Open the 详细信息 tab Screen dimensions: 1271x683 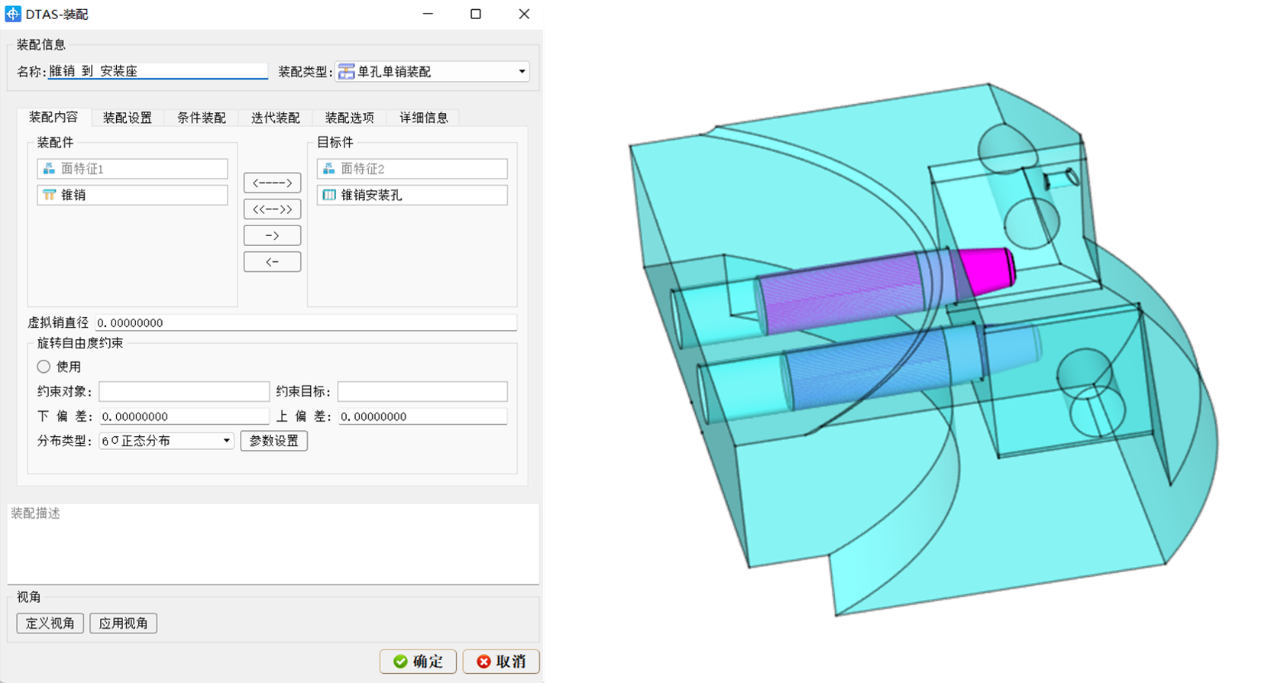coord(424,117)
